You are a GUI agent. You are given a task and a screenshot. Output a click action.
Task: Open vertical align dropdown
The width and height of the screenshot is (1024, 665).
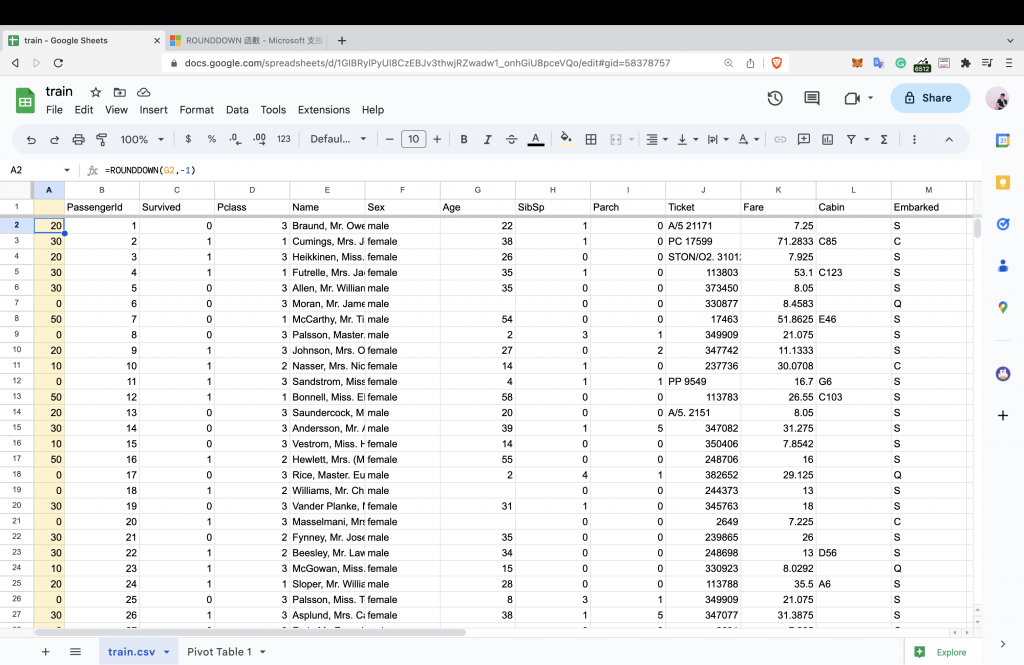[x=688, y=139]
